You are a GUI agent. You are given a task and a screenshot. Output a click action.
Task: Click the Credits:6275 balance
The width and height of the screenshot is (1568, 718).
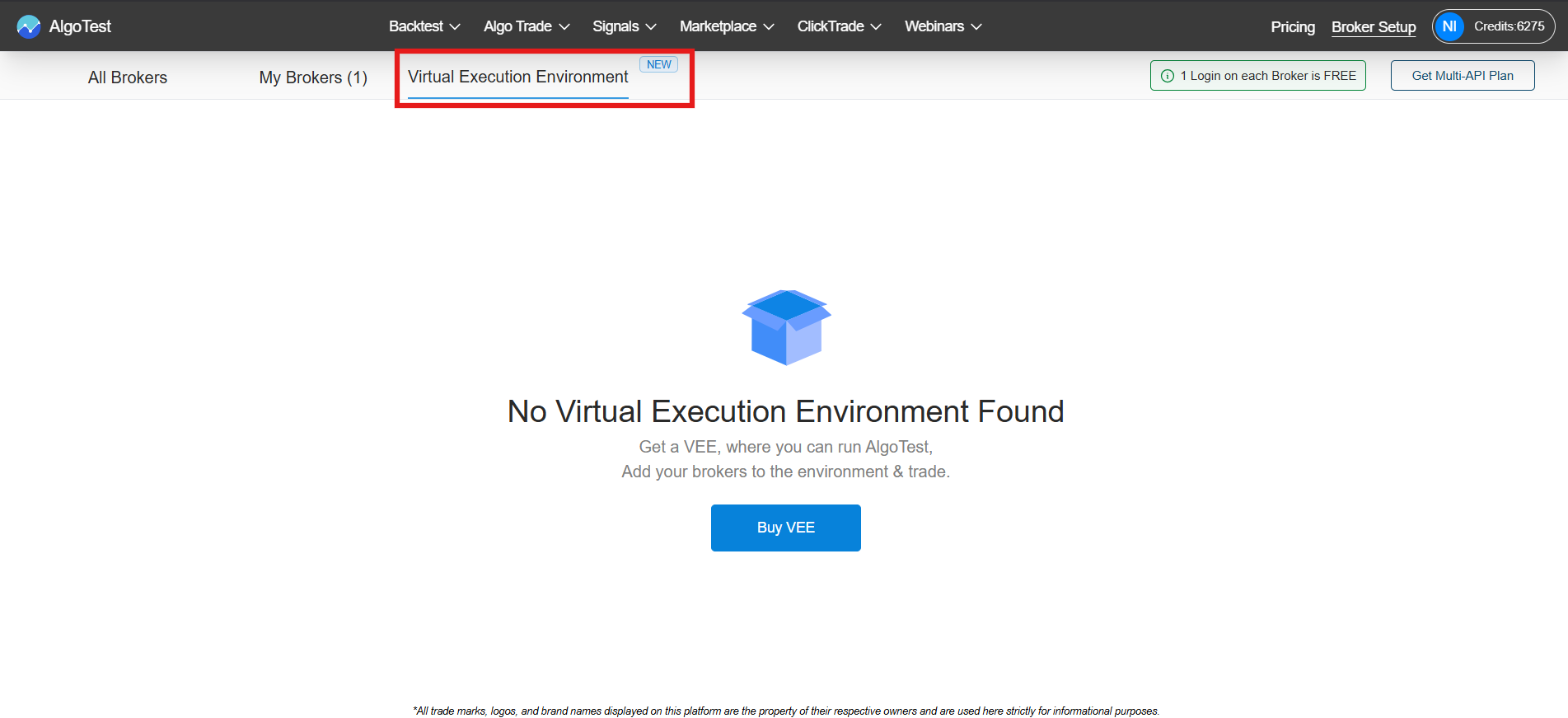[1509, 26]
